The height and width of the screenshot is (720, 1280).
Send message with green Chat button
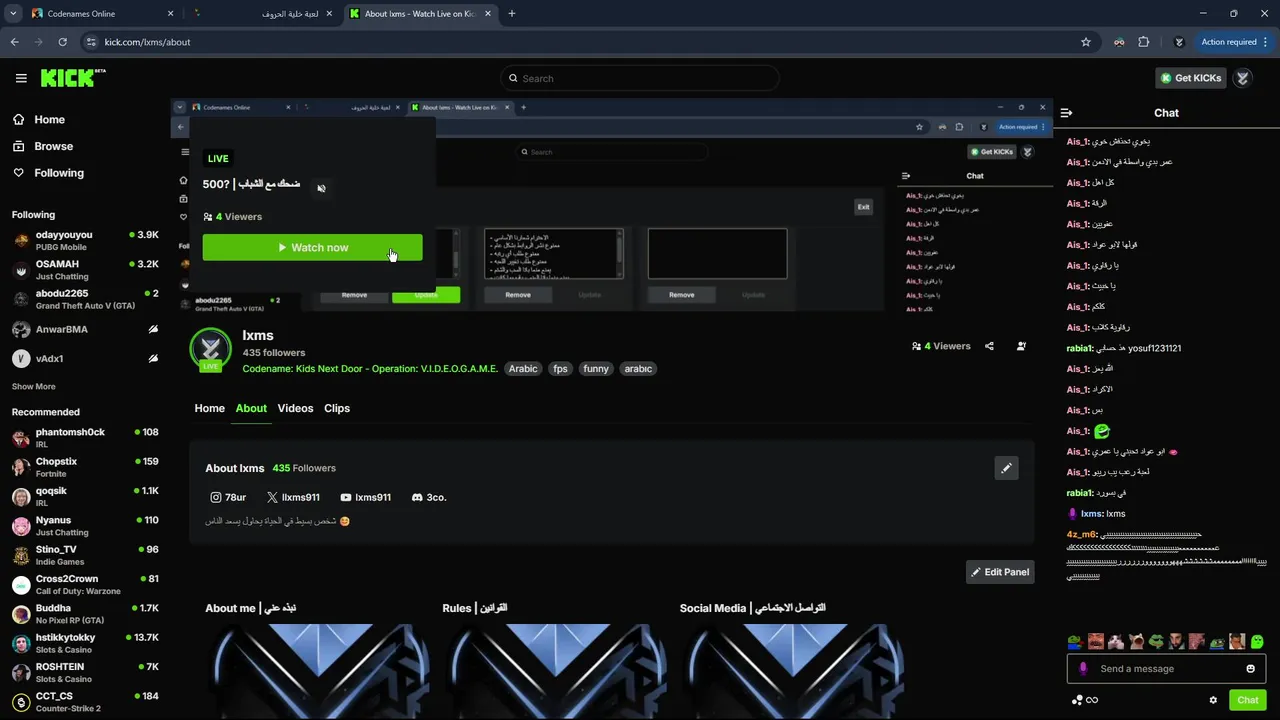(x=1247, y=700)
